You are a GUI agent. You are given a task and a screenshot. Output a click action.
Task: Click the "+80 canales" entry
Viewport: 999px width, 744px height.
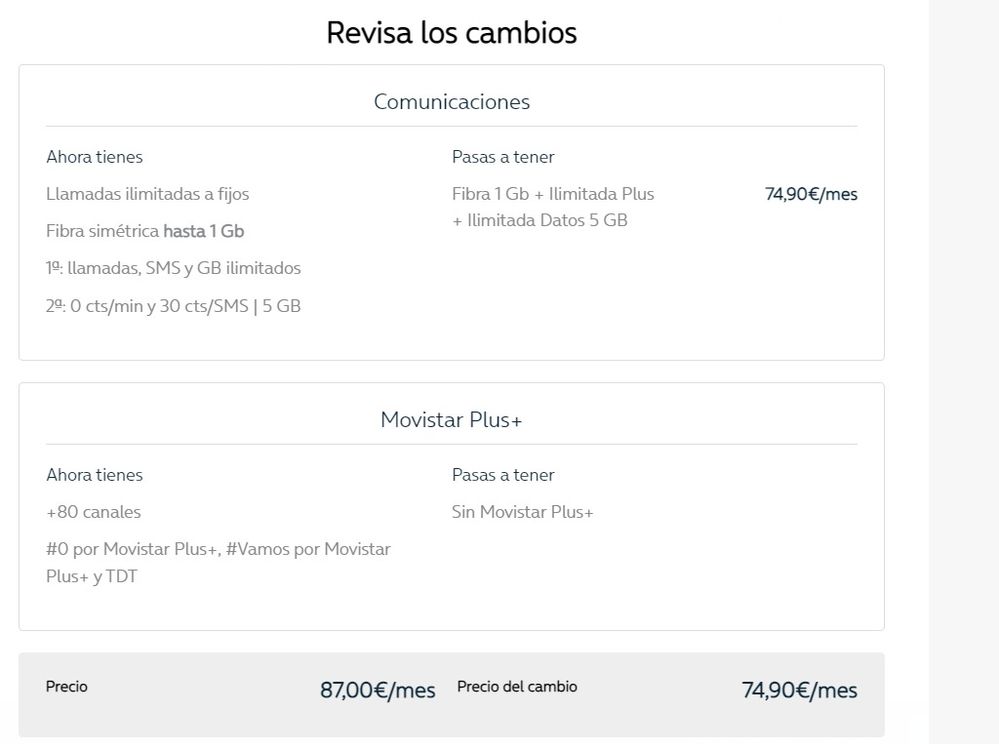[93, 512]
